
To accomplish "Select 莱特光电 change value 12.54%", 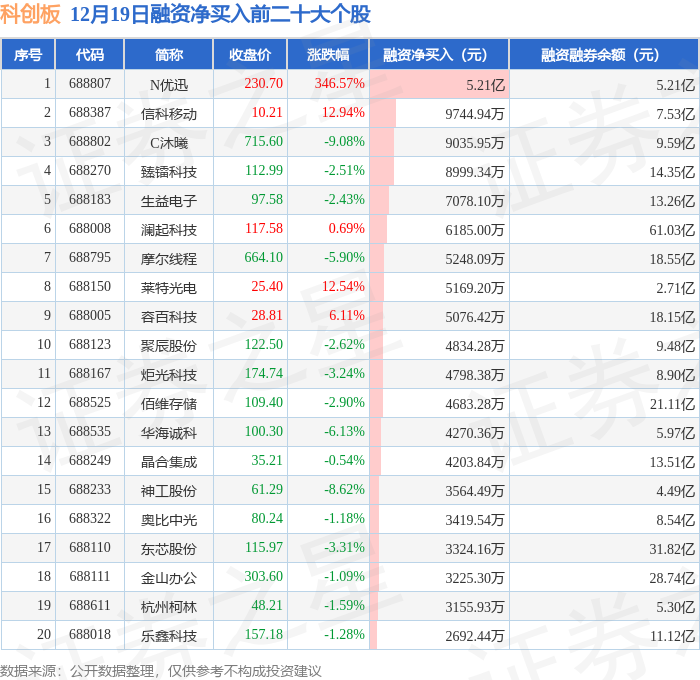I will coord(343,286).
